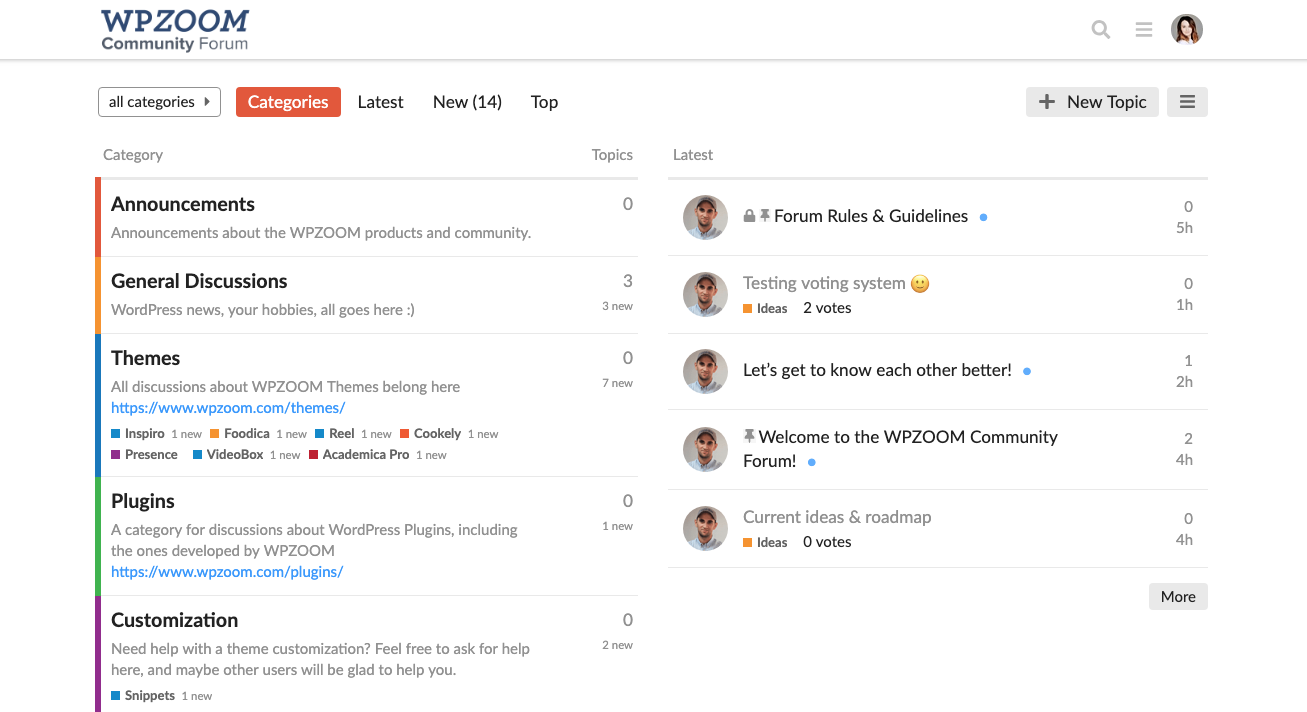The image size is (1307, 712).
Task: Open the header hamburger menu icon
Action: click(x=1144, y=30)
